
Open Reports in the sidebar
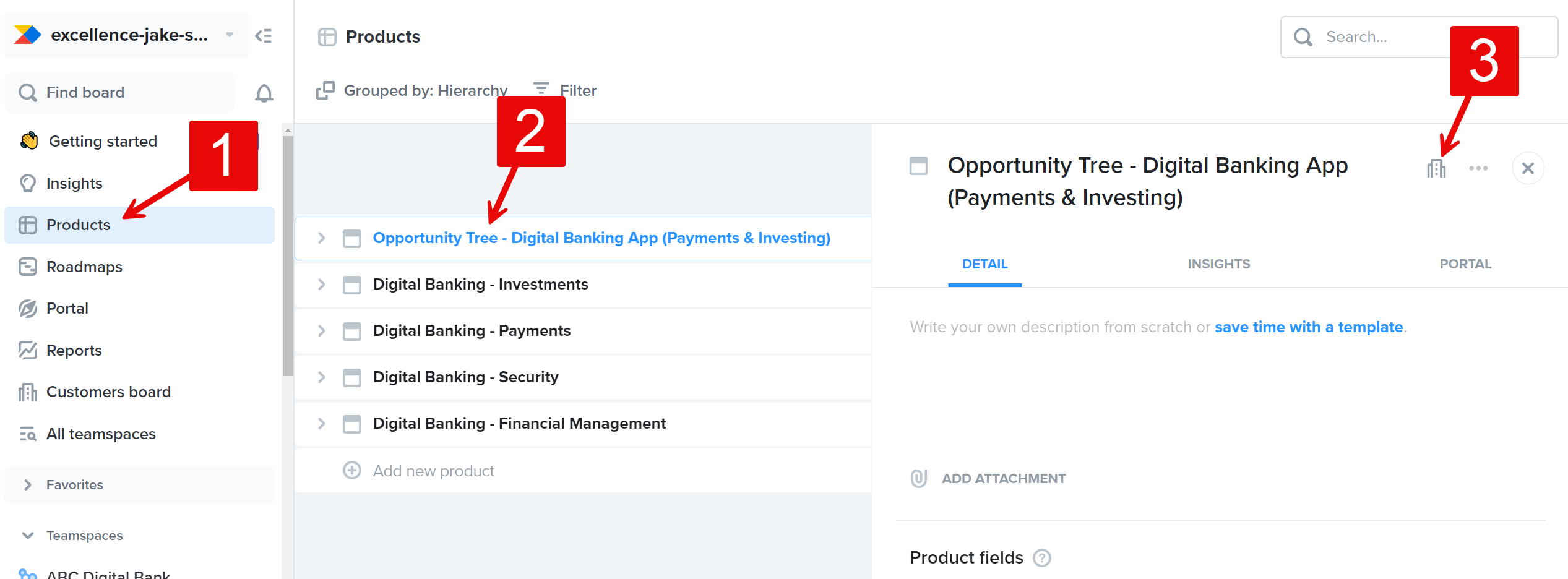coord(74,350)
